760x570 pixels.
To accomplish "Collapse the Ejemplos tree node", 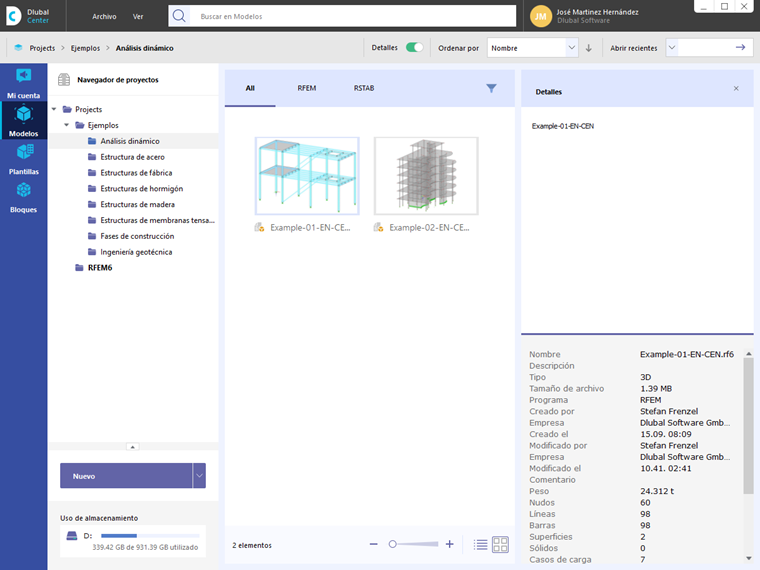I will coord(67,125).
